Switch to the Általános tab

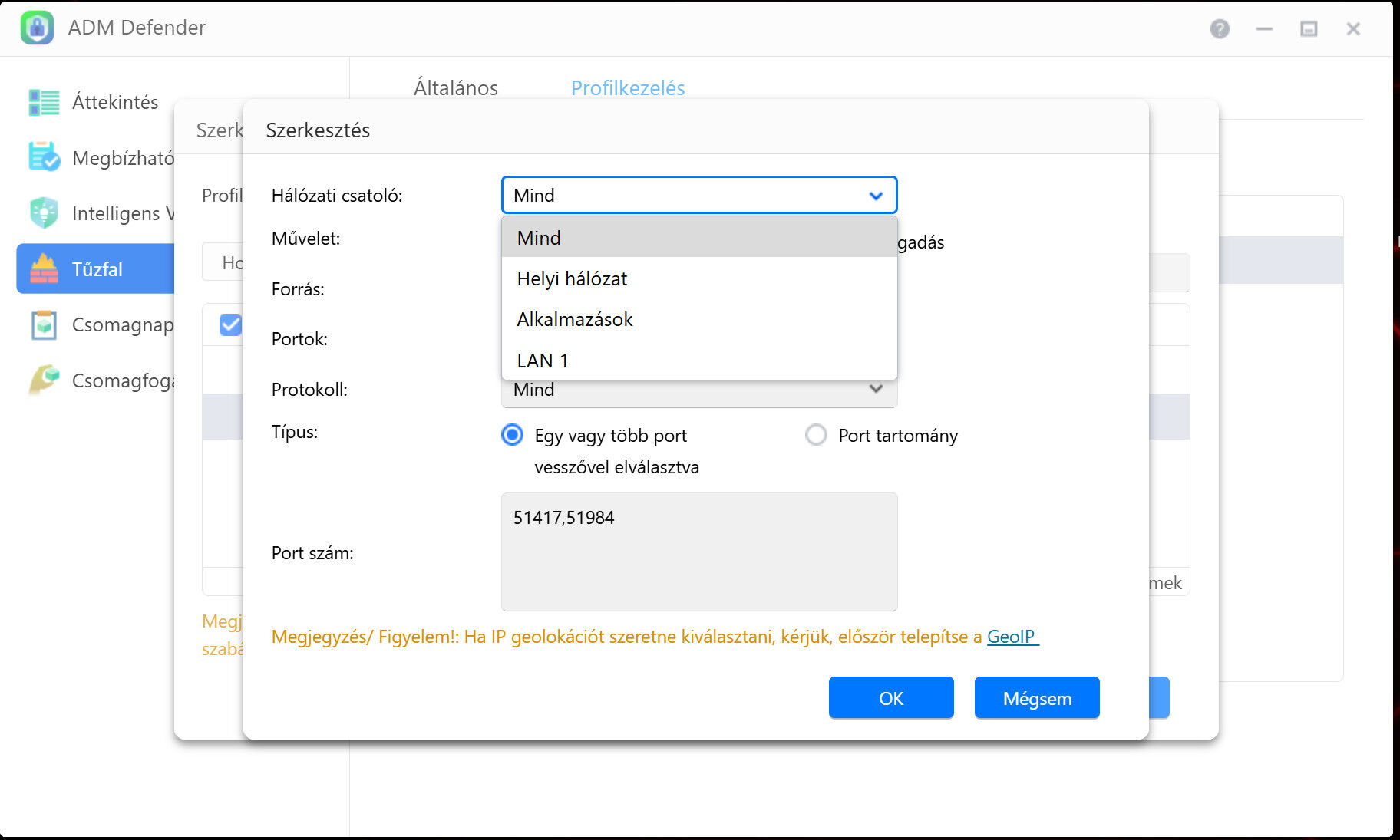pyautogui.click(x=456, y=88)
